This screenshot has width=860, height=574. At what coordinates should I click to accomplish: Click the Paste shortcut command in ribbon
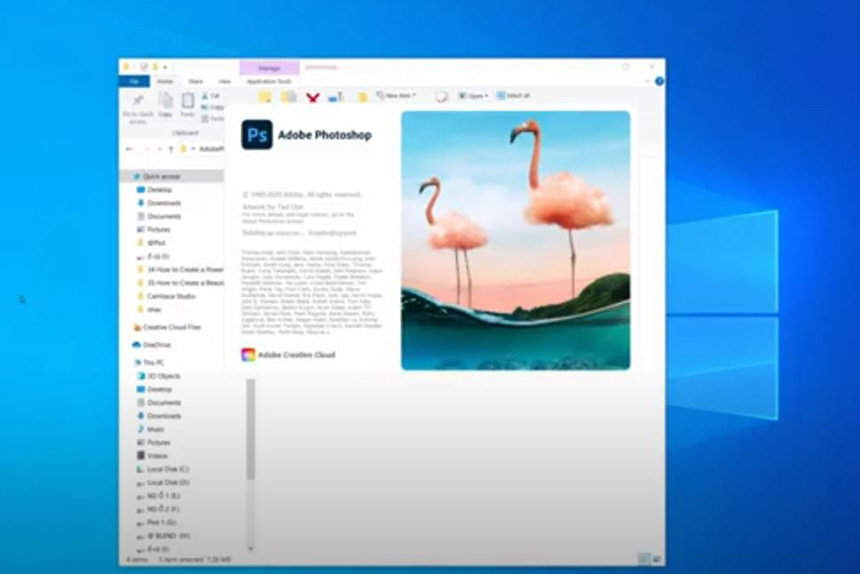click(213, 118)
